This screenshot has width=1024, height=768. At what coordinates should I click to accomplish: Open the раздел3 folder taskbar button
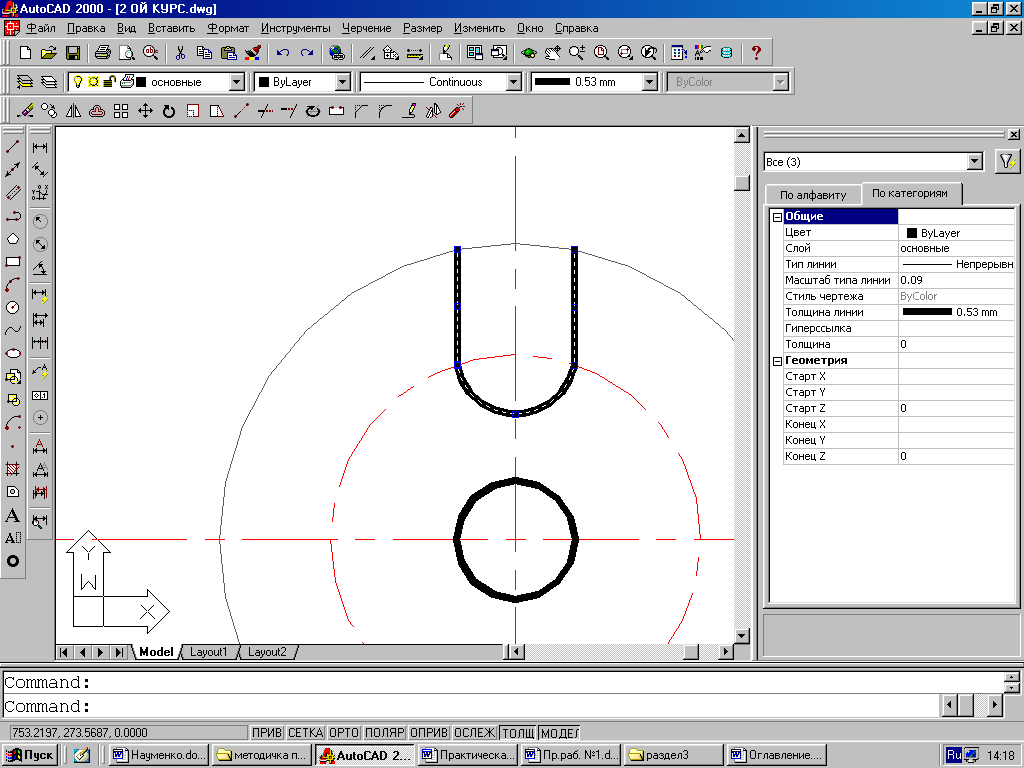click(674, 755)
